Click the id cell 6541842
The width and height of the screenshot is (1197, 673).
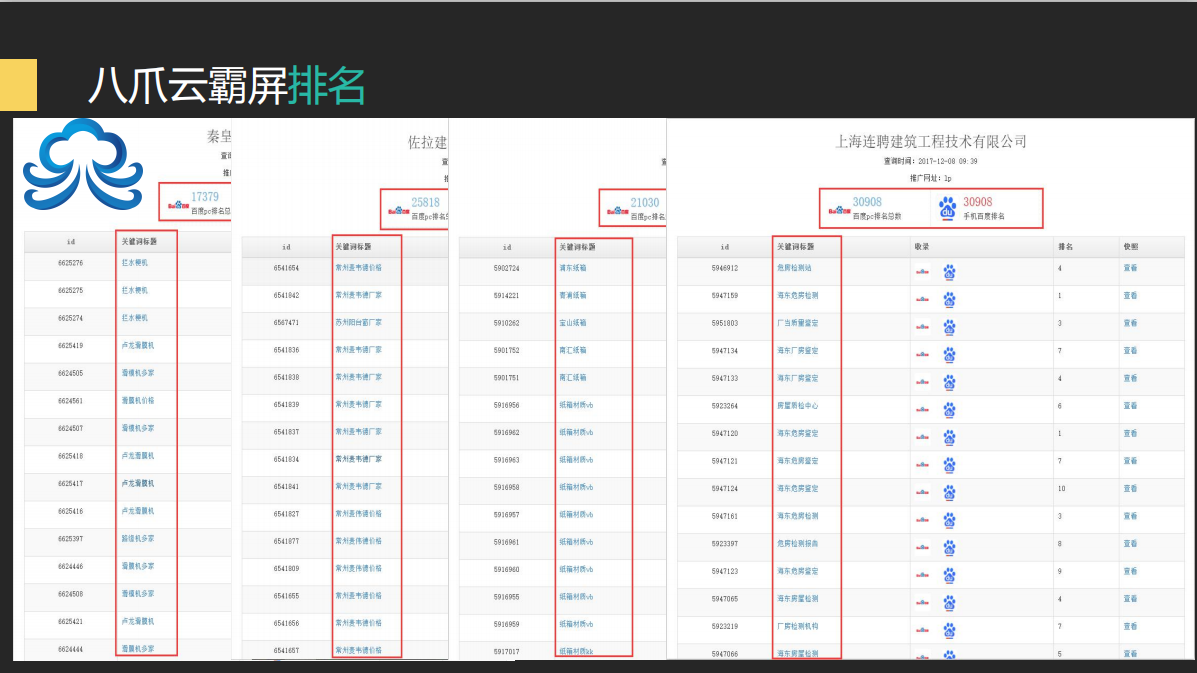(x=286, y=295)
